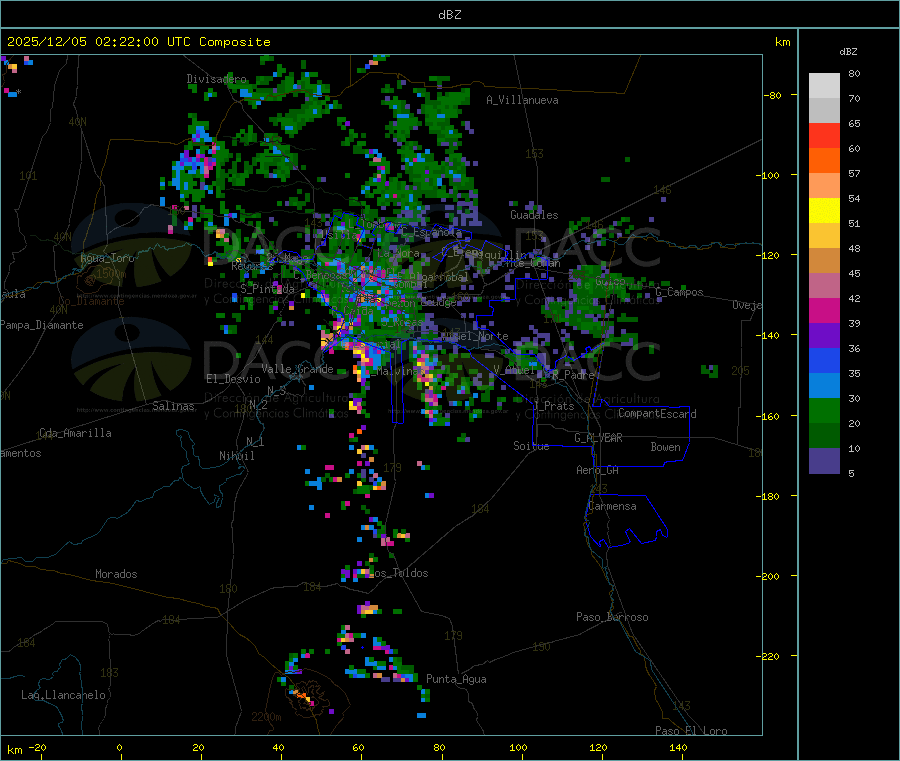
Task: Click the '80' value at the legend top
Action: pyautogui.click(x=854, y=73)
